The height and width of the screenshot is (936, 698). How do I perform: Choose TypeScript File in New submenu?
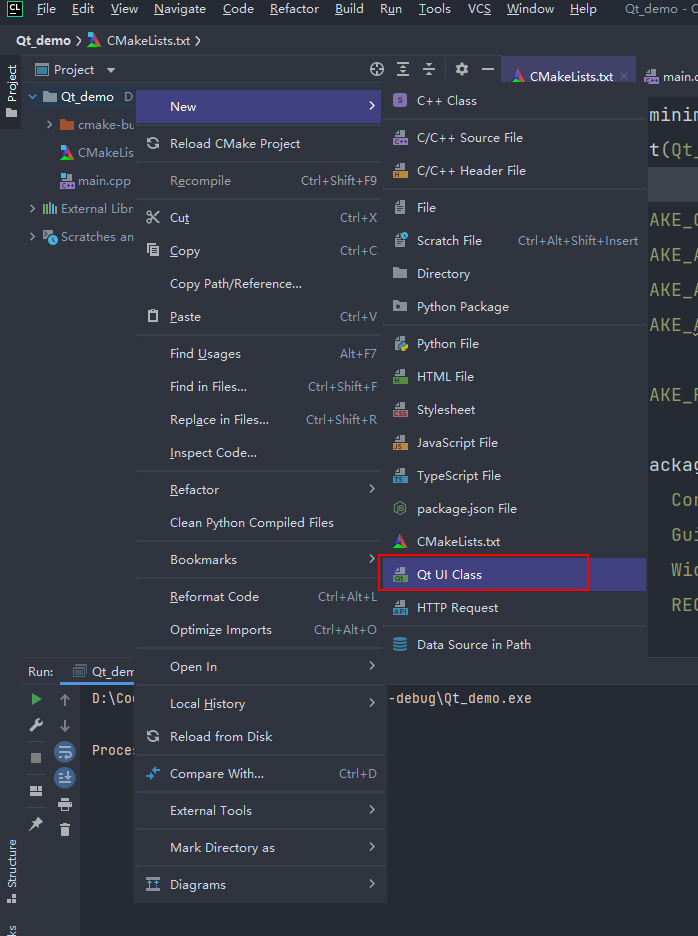(x=514, y=476)
